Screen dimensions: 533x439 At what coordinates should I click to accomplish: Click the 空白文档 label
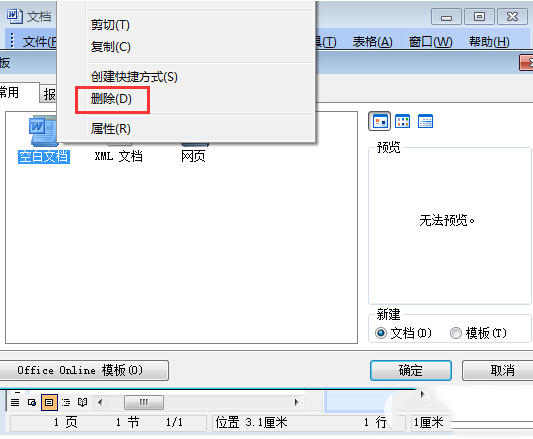(x=44, y=157)
